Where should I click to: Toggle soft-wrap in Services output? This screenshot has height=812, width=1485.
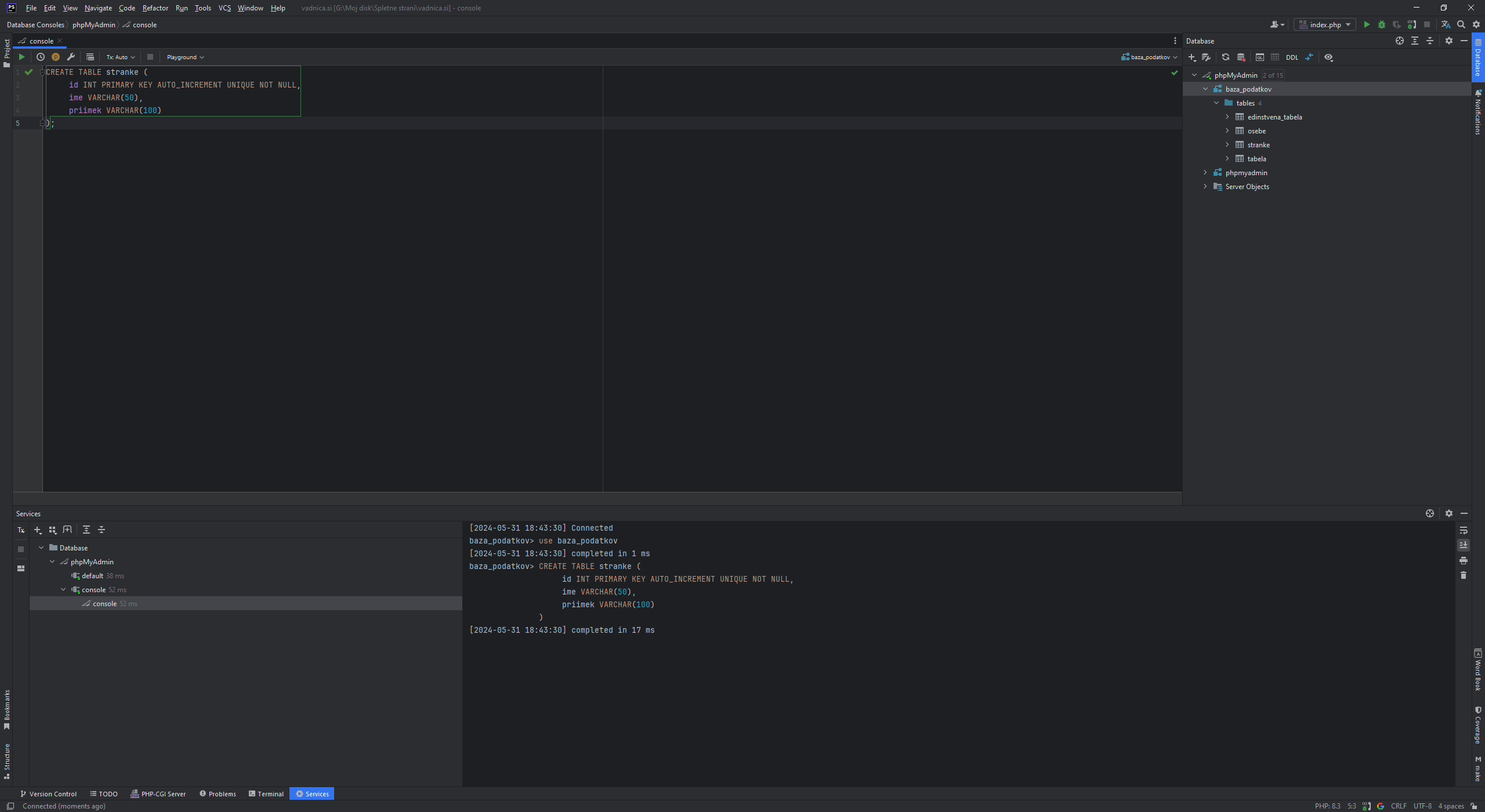(1464, 530)
